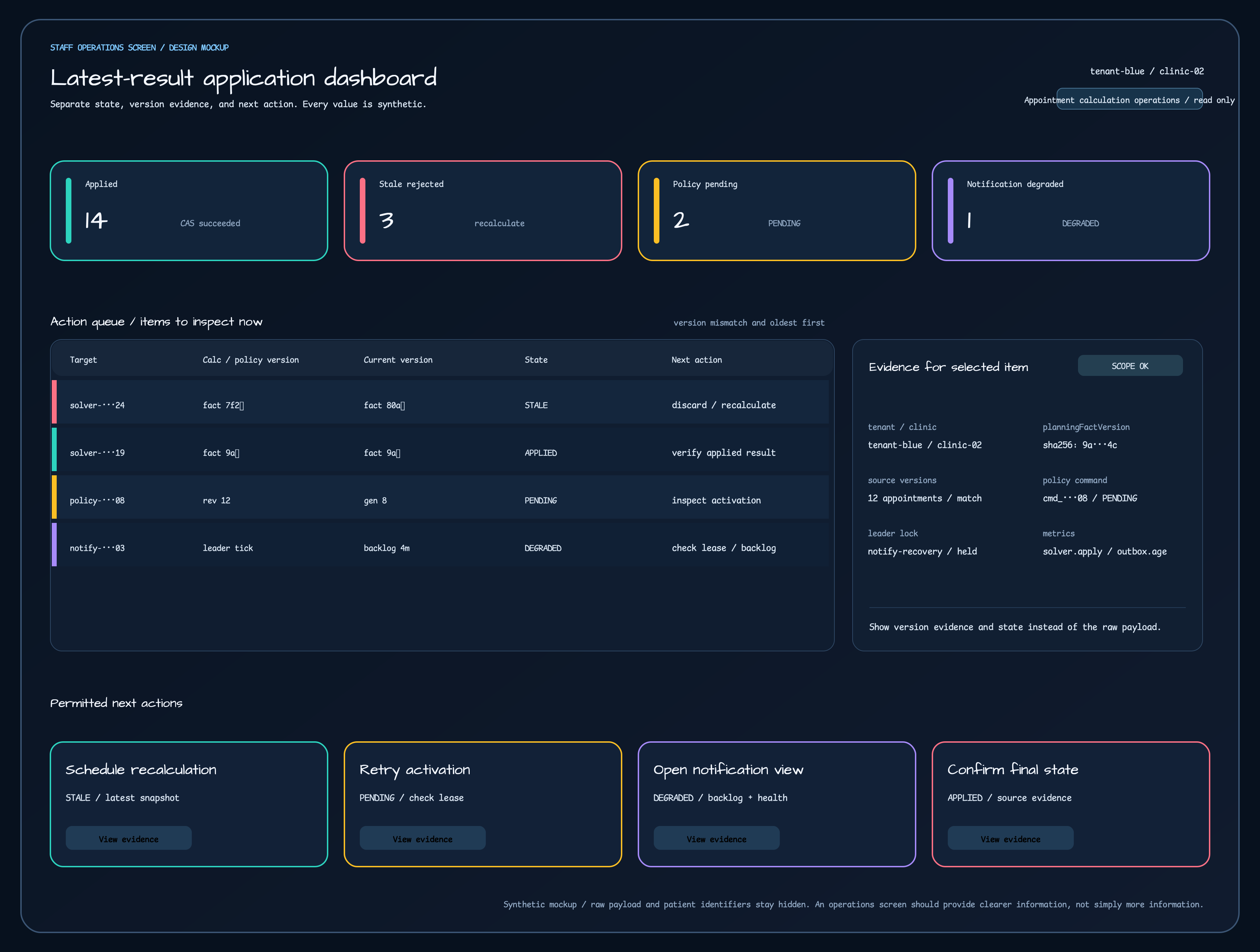Select the solver.apply / outbox.age metrics value
The height and width of the screenshot is (952, 1260).
point(1105,552)
